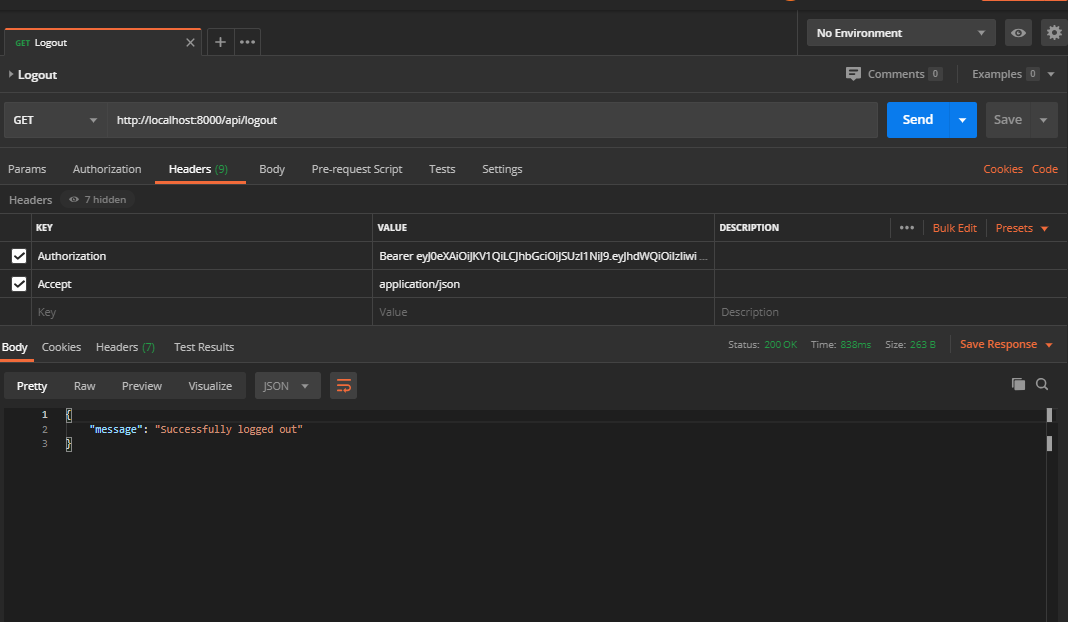1068x622 pixels.
Task: Open the Examples dropdown
Action: pyautogui.click(x=1014, y=74)
